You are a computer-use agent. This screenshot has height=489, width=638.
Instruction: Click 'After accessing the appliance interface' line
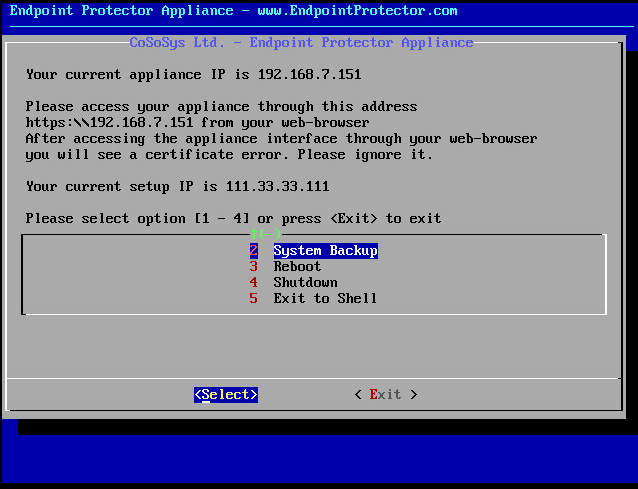282,139
